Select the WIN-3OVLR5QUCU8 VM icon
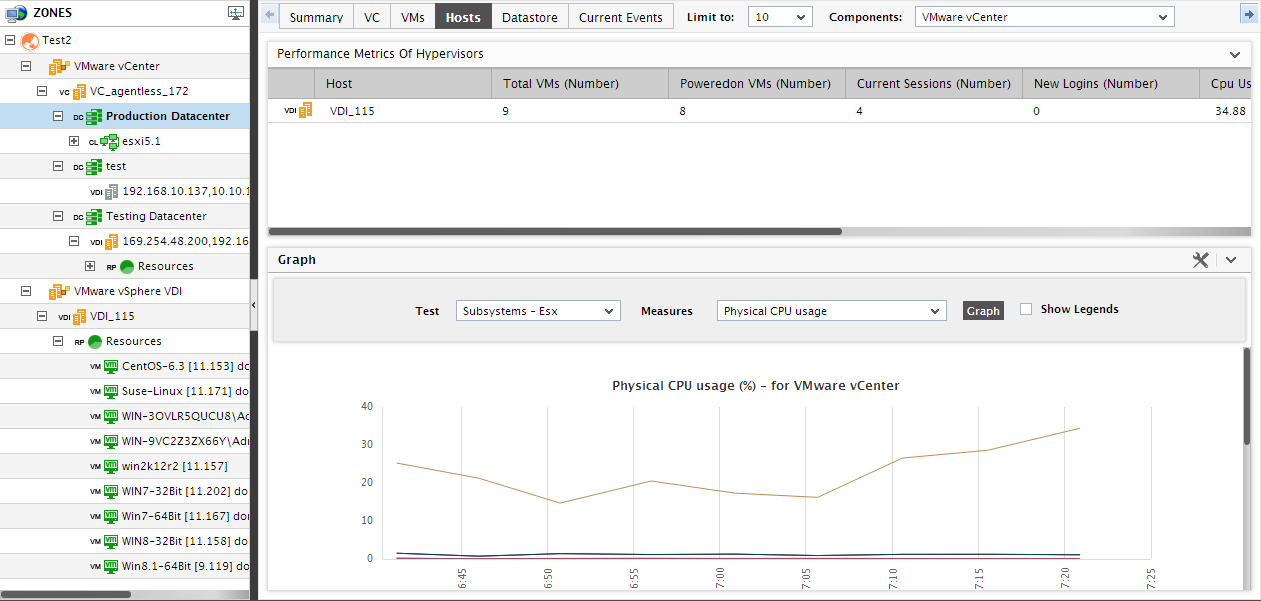Screen dimensions: 1261x601 (x=111, y=416)
